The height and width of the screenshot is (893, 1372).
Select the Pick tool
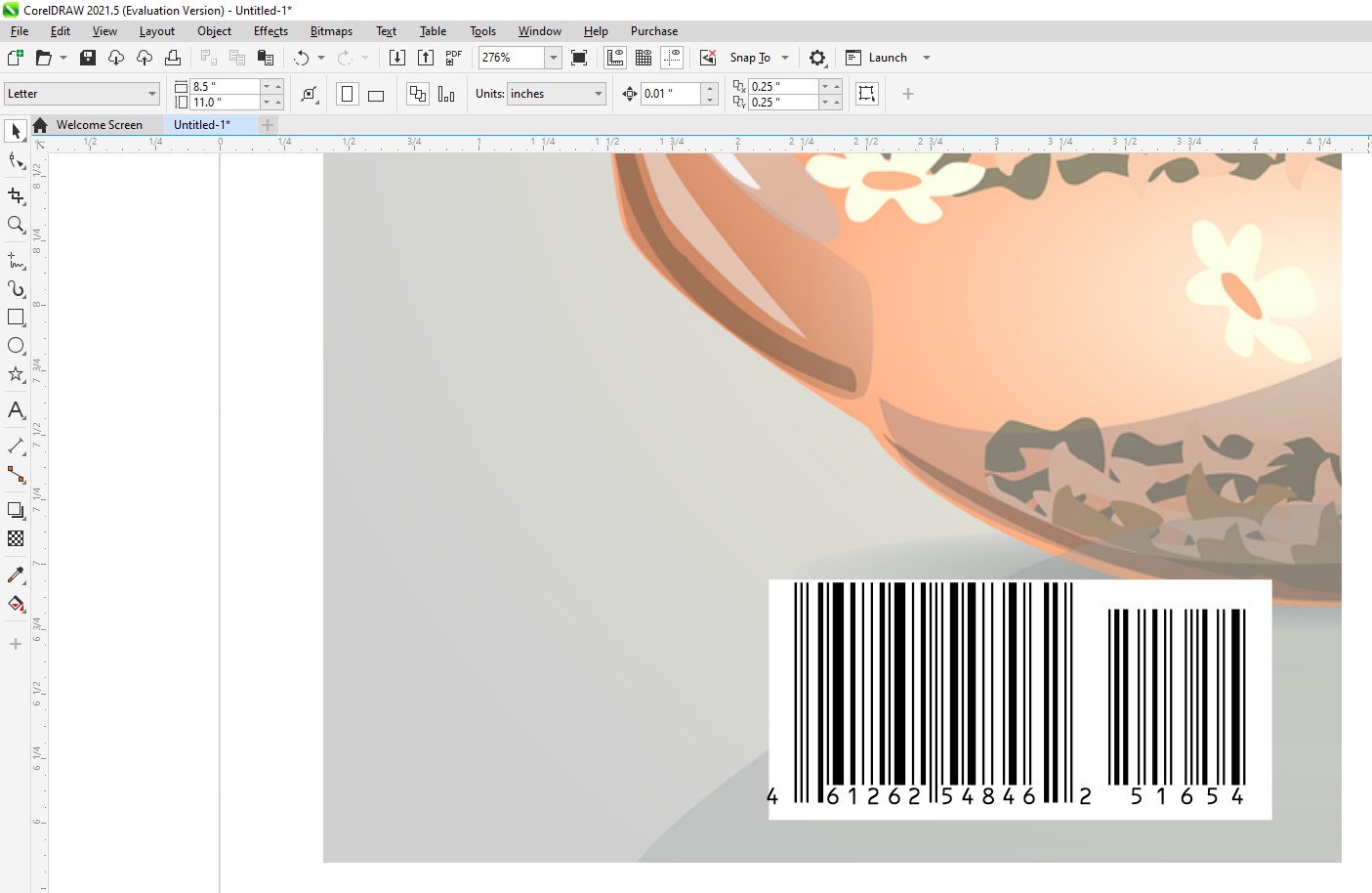click(16, 131)
